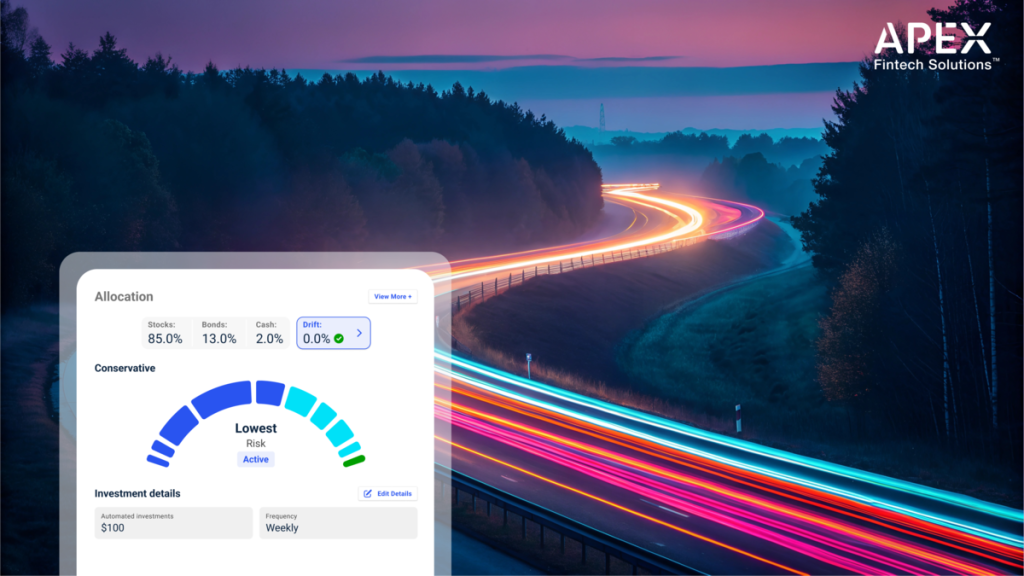The width and height of the screenshot is (1024, 576).
Task: Click the Investment details heading
Action: (137, 494)
